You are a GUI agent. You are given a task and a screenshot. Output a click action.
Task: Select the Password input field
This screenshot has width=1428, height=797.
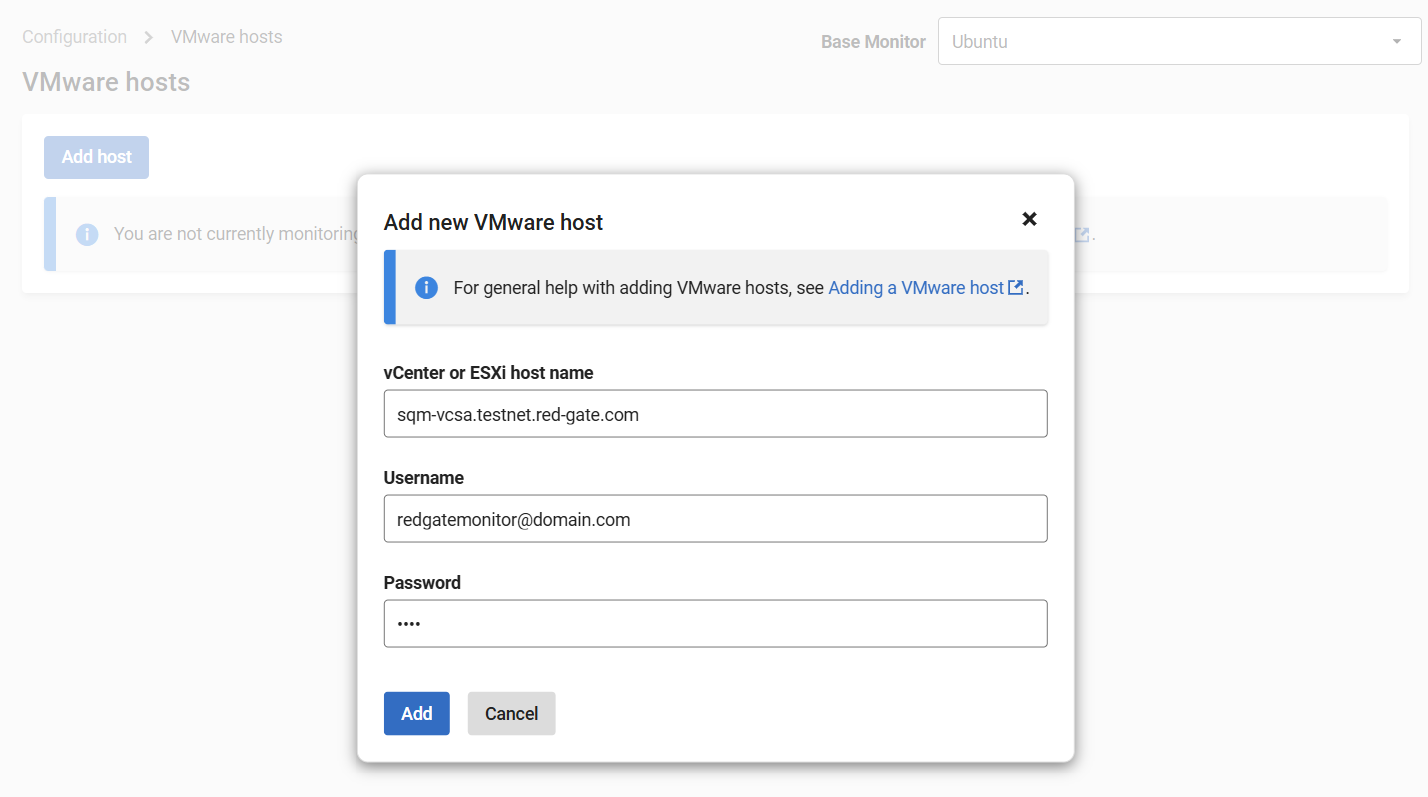tap(715, 624)
